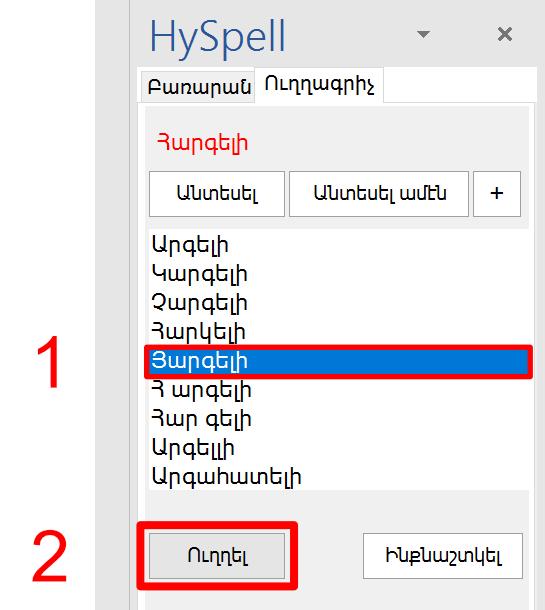
Task: Add word with the plus button
Action: point(497,194)
